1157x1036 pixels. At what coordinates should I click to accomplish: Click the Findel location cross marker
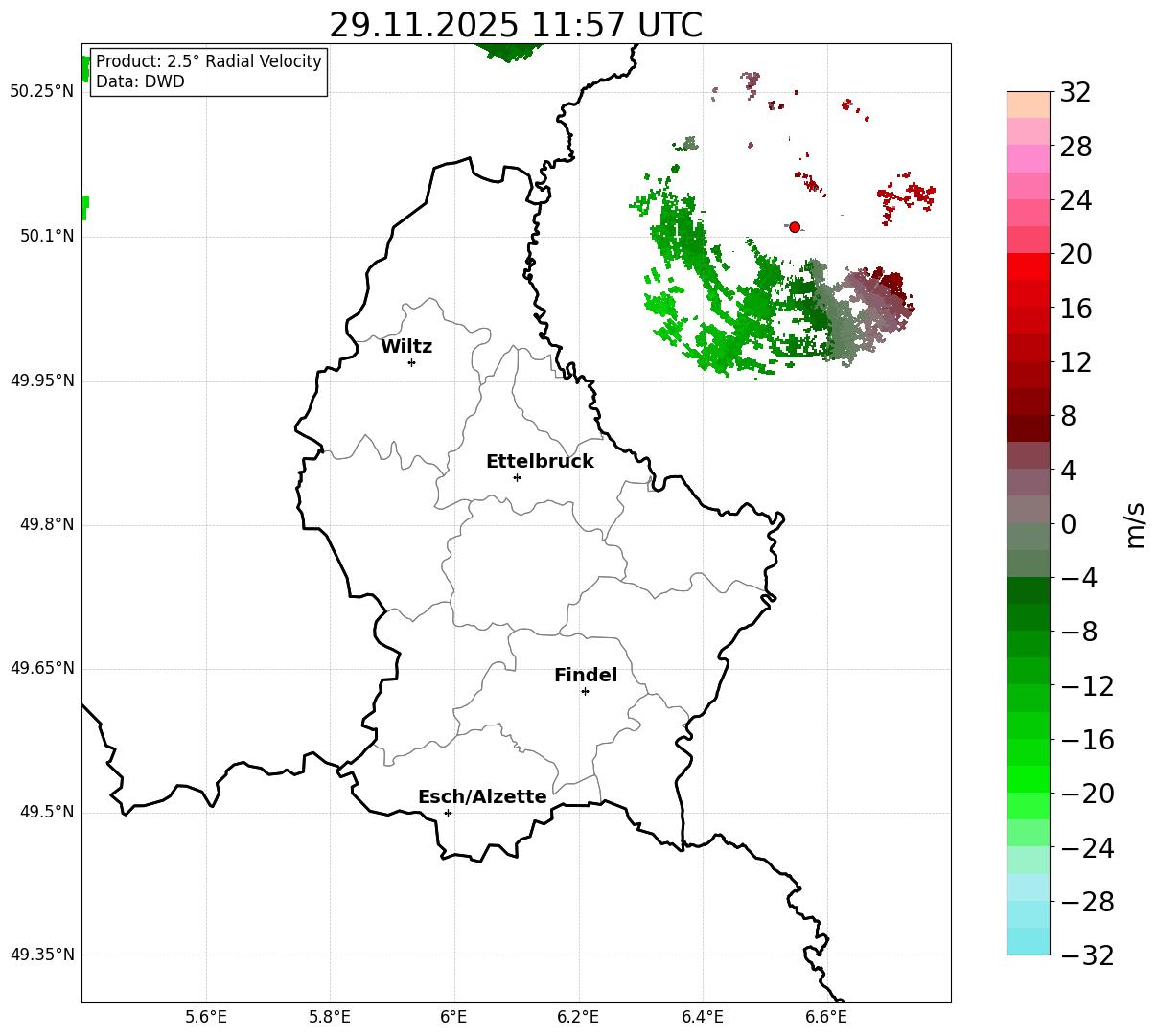pos(585,691)
